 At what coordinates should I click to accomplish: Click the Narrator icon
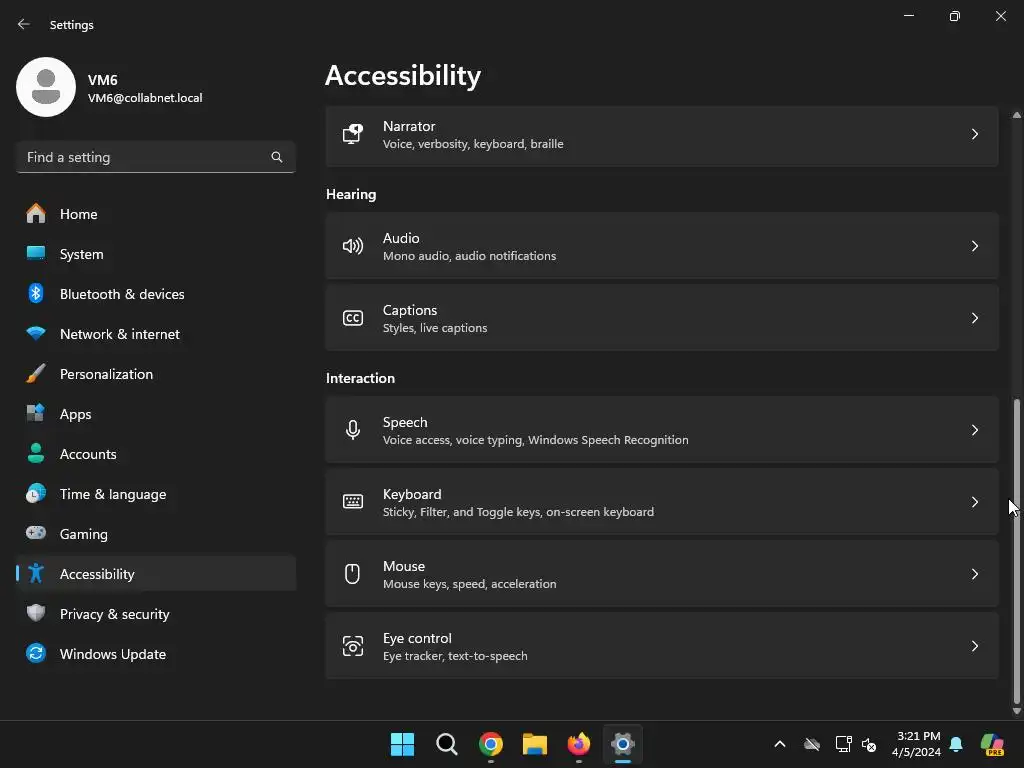[x=353, y=135]
